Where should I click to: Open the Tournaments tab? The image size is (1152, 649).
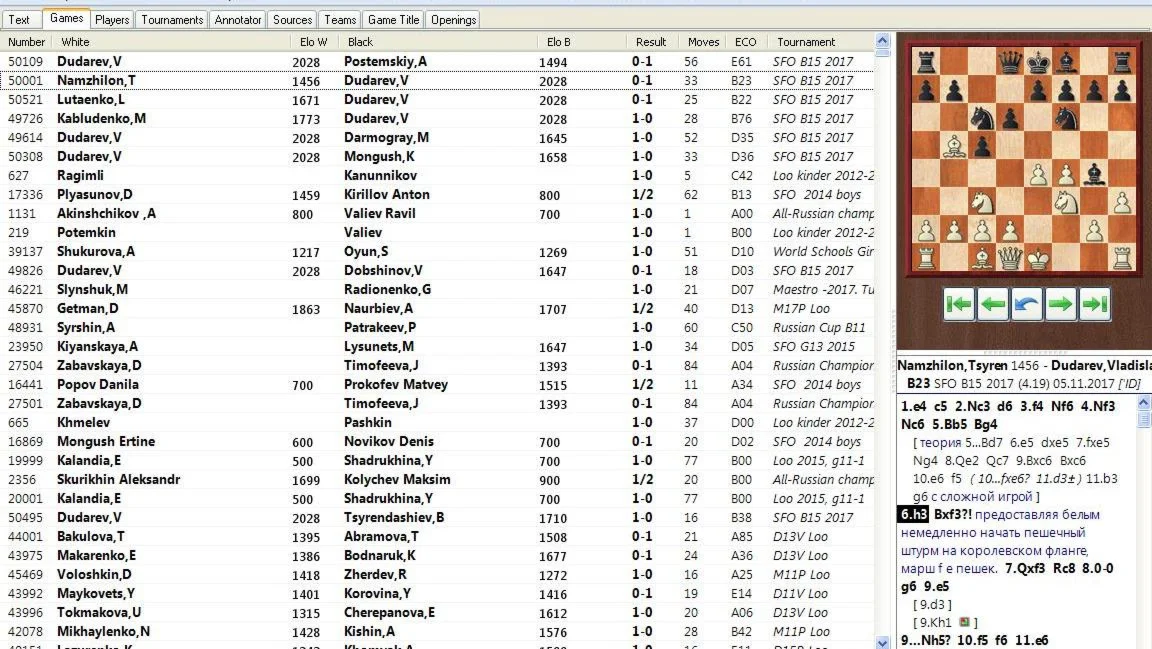172,20
